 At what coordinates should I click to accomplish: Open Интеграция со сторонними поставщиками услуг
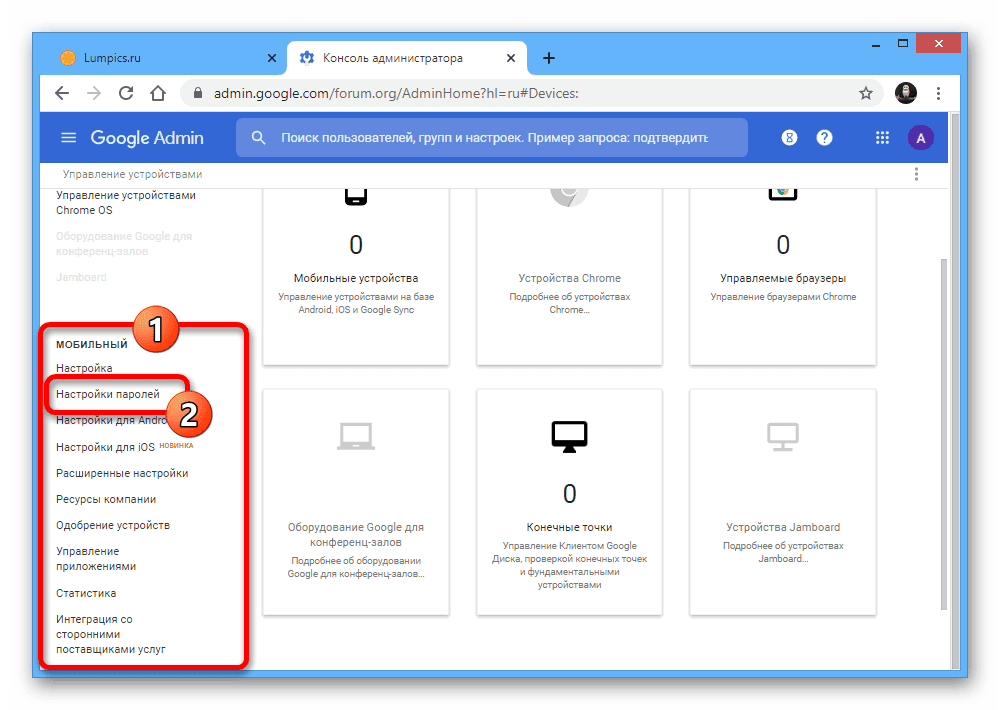click(x=110, y=634)
